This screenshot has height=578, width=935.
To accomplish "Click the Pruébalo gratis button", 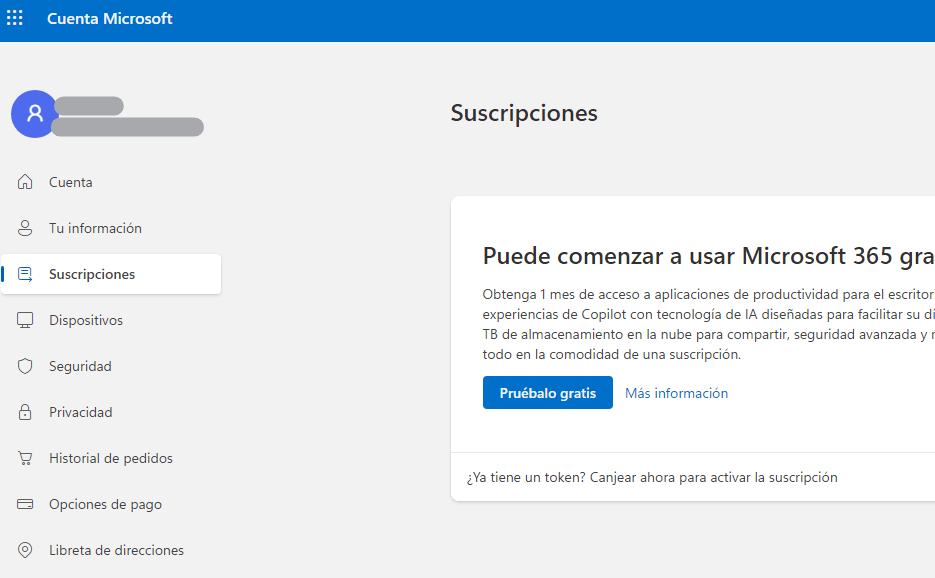I will point(547,392).
